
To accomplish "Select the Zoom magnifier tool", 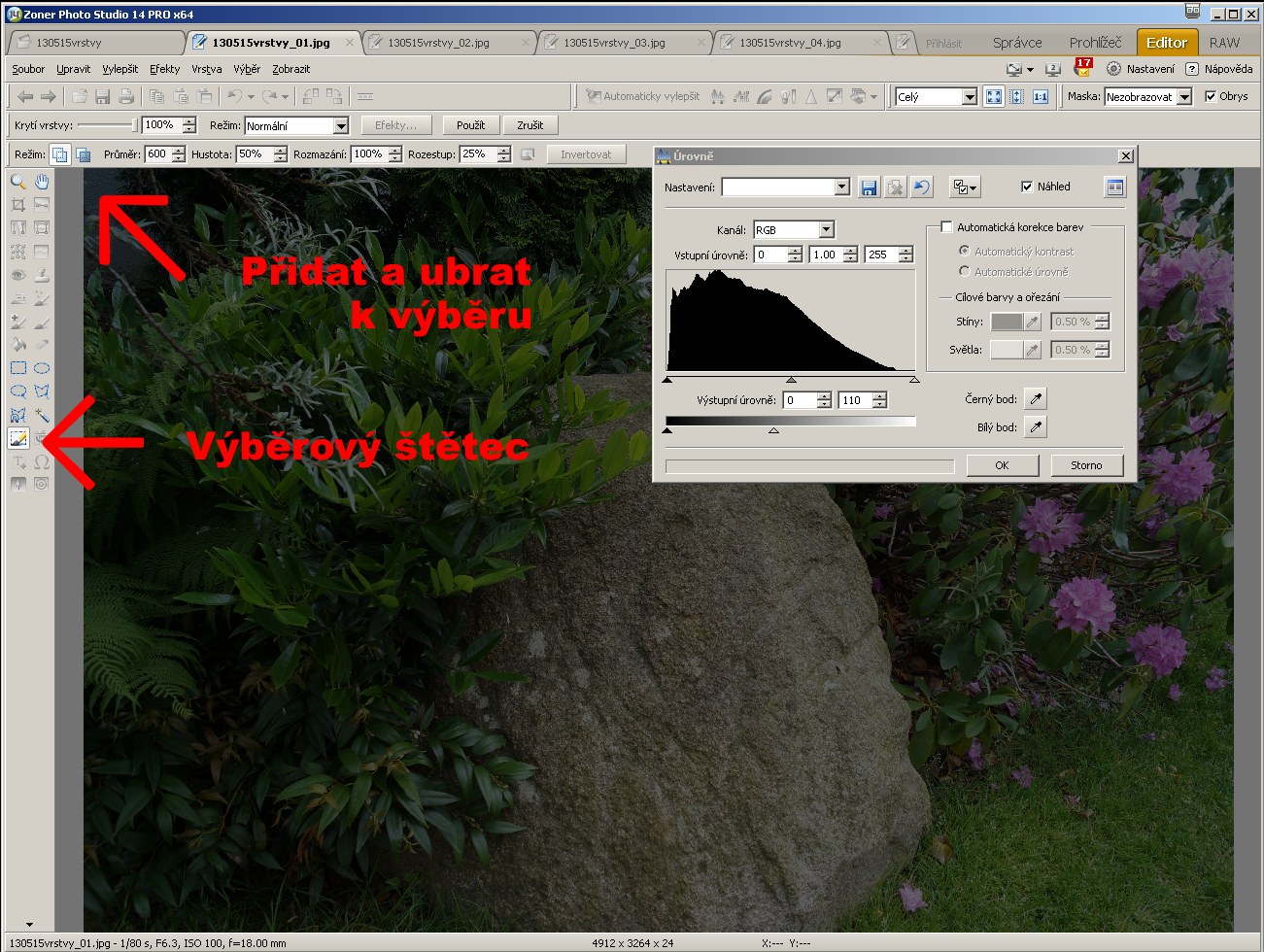I will point(17,182).
